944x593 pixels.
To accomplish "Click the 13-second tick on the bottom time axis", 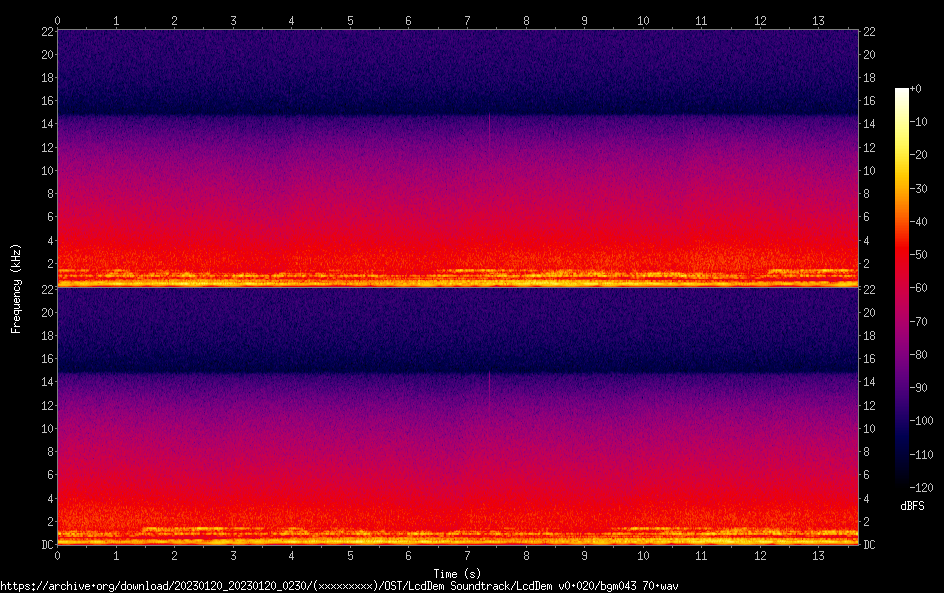I will 819,556.
